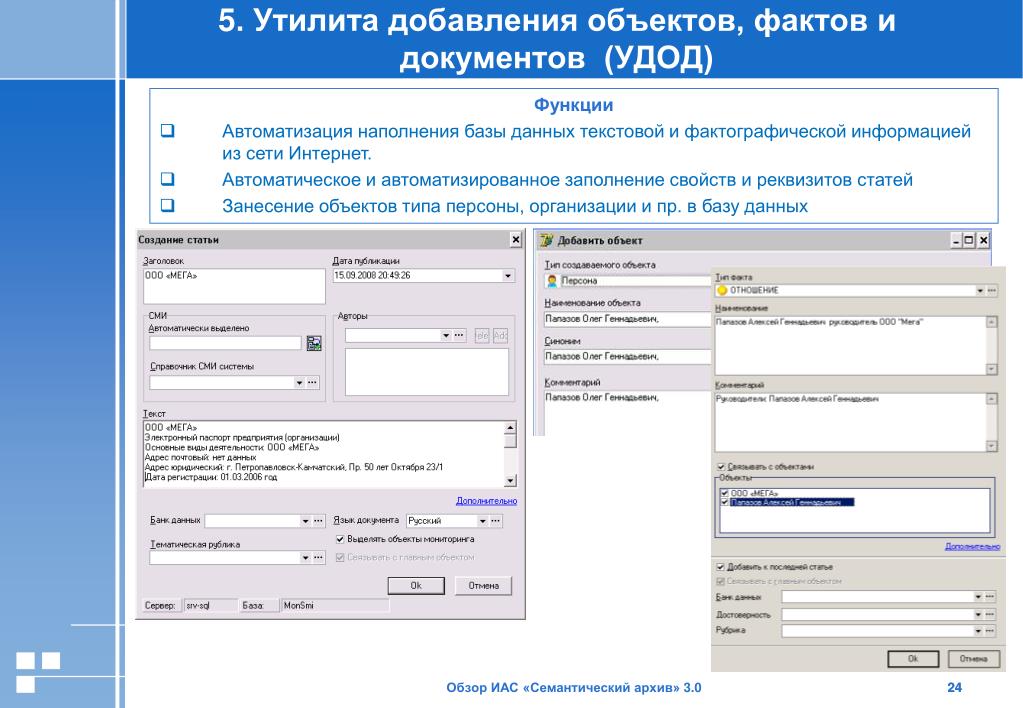Click ellipsis button next to Банк данных in Создание статьи

pos(318,521)
